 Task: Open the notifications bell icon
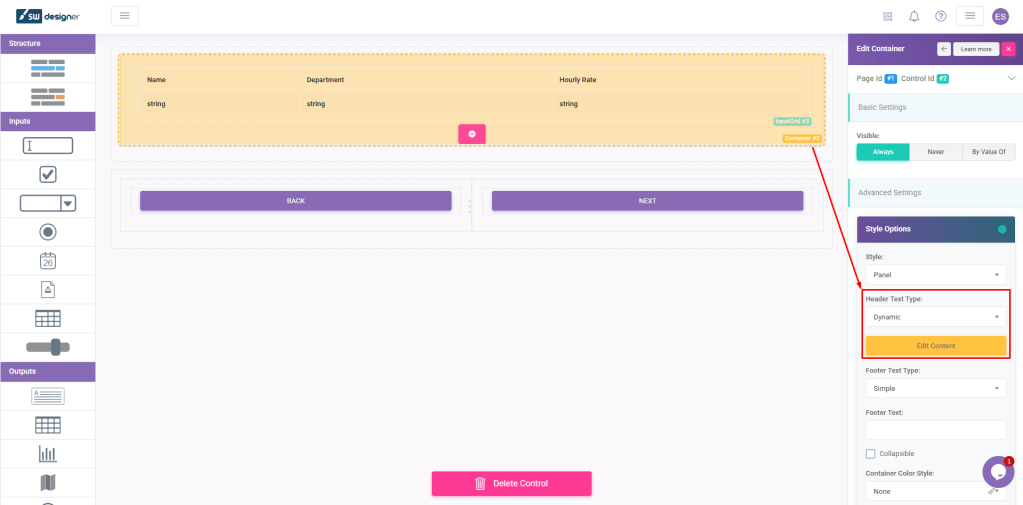point(914,16)
